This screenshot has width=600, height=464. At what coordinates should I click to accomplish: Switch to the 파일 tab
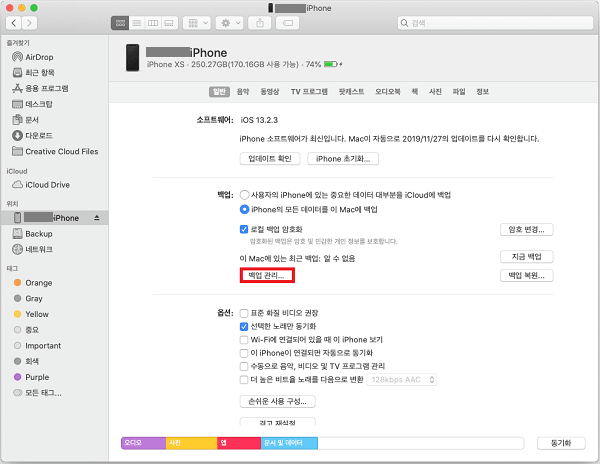[x=459, y=92]
